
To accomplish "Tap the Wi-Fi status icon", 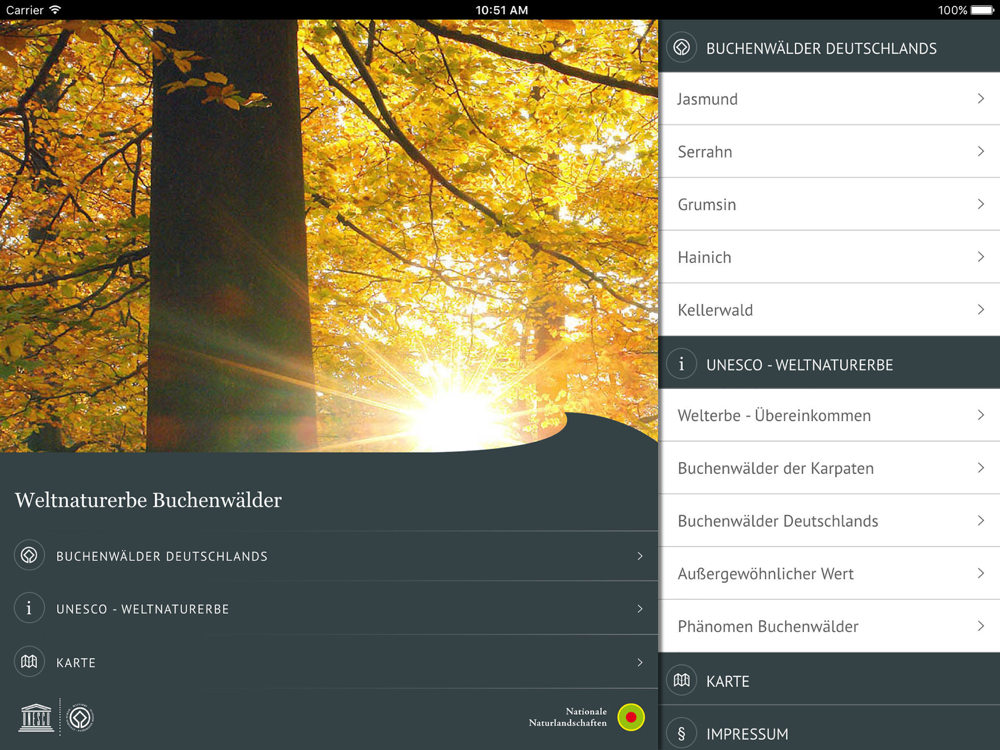I will tap(55, 10).
